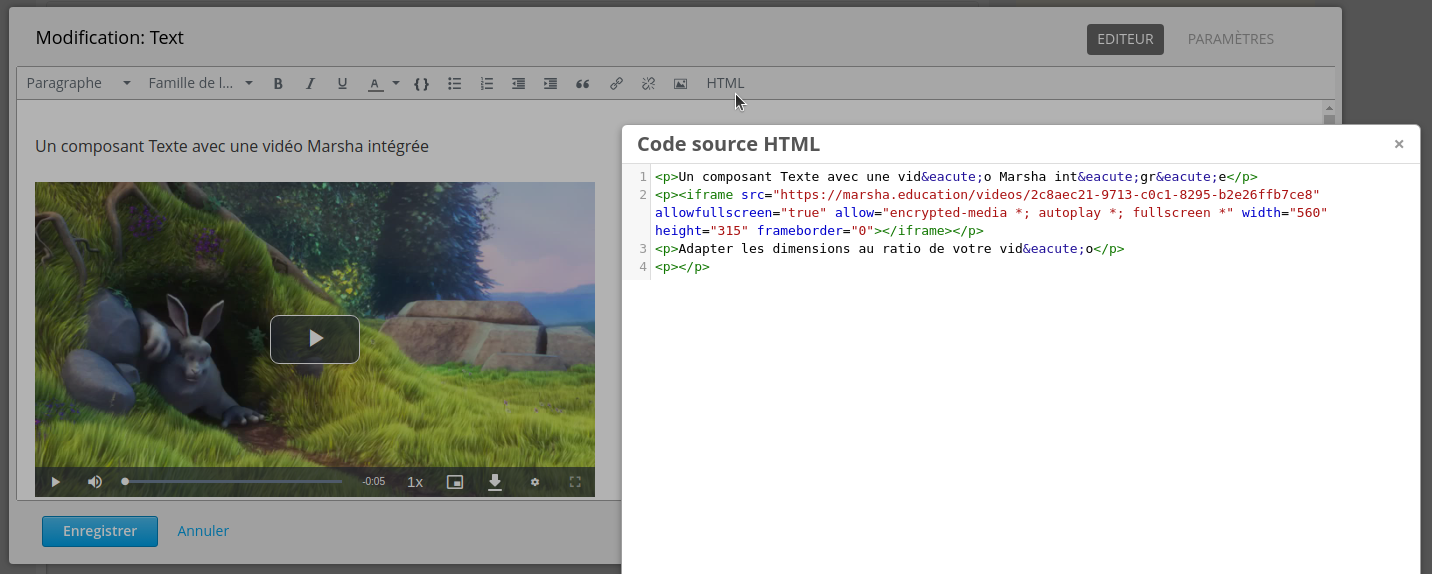This screenshot has height=574, width=1432.
Task: Toggle italic formatting in toolbar
Action: click(x=310, y=84)
